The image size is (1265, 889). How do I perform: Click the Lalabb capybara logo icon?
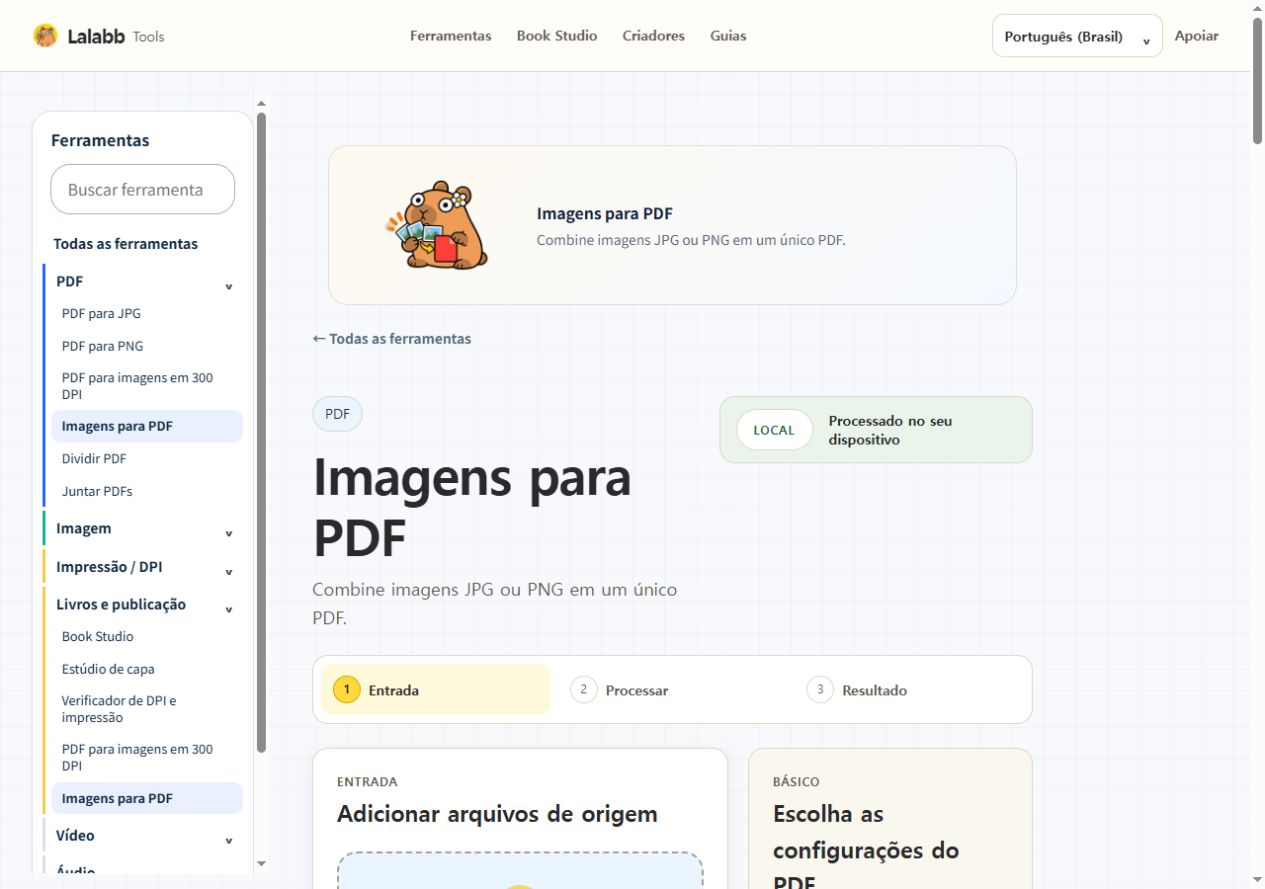click(x=46, y=36)
